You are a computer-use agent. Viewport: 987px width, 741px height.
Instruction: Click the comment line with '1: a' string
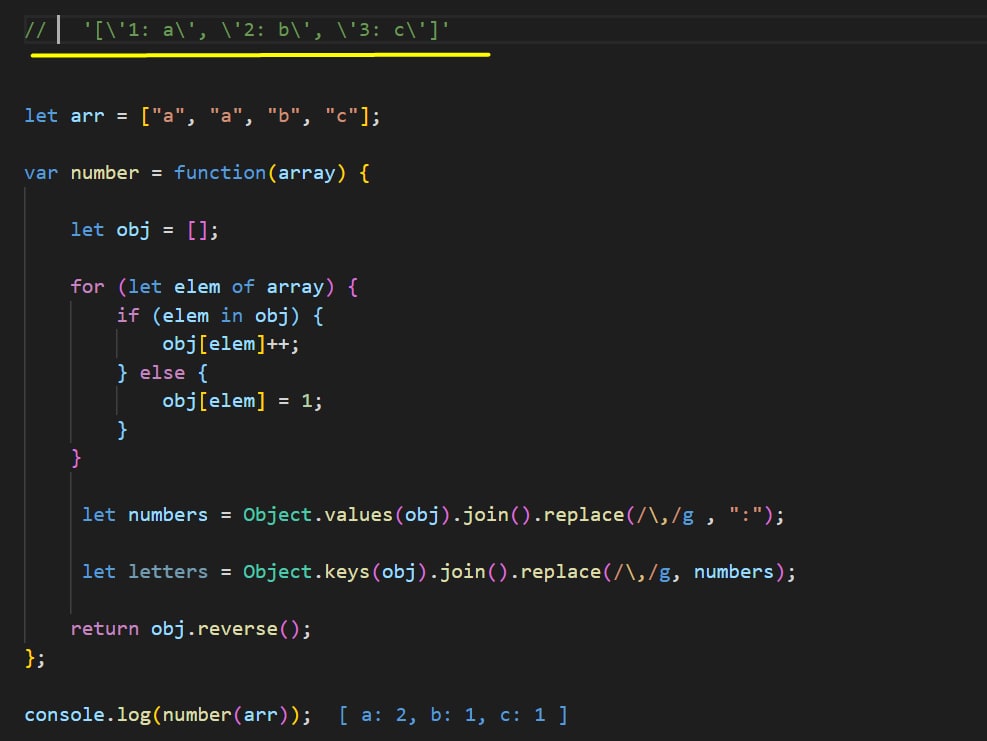click(237, 30)
